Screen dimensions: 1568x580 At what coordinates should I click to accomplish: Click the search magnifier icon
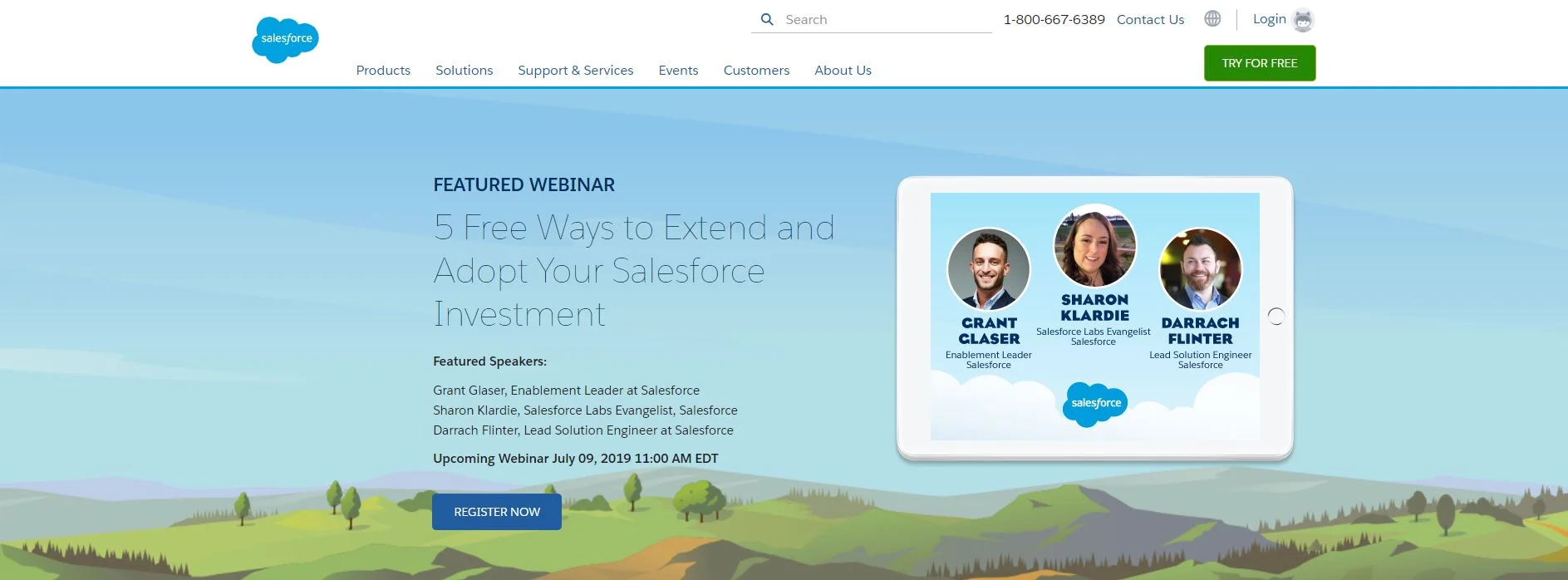click(767, 19)
